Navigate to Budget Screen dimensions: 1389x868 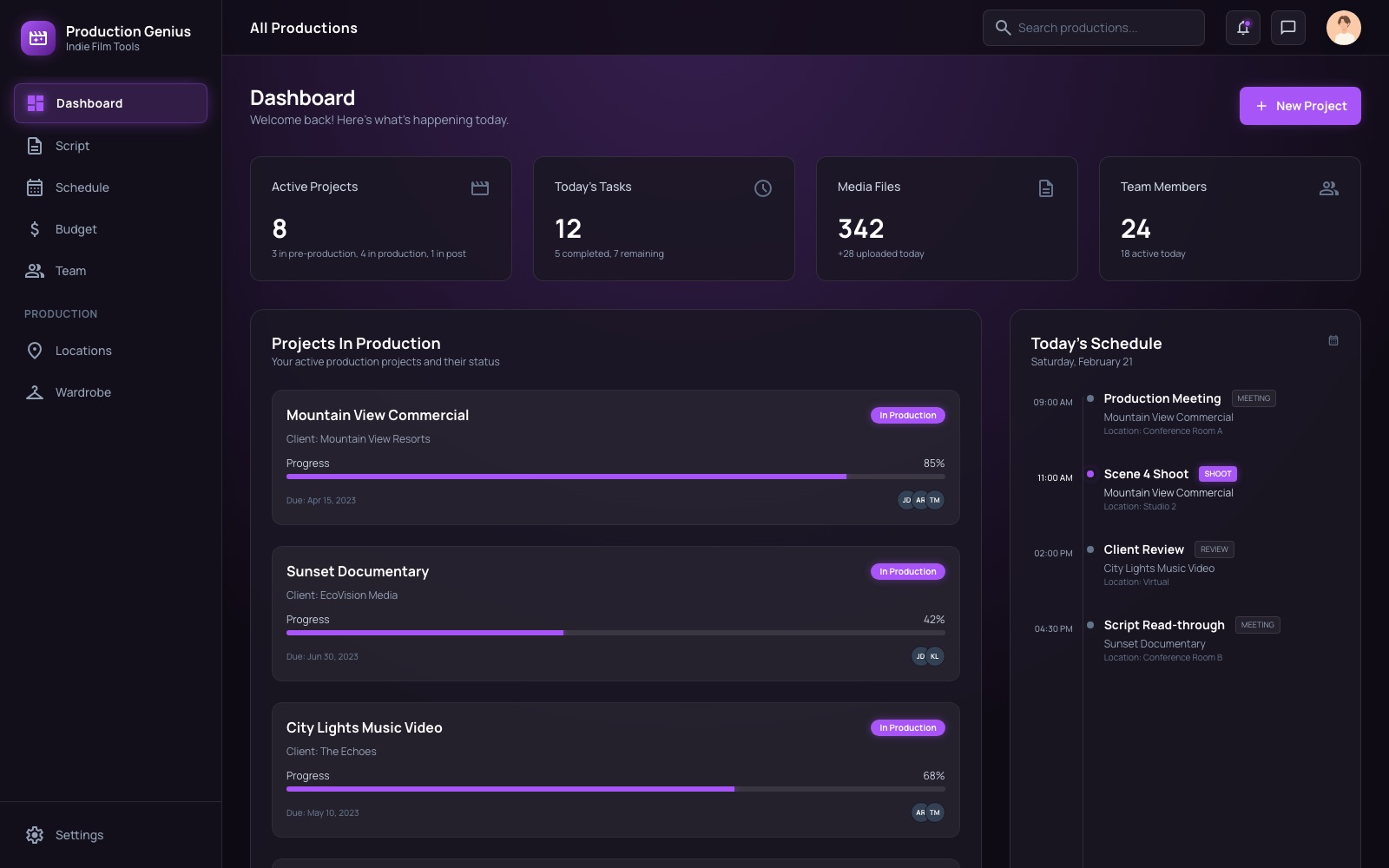(x=110, y=229)
